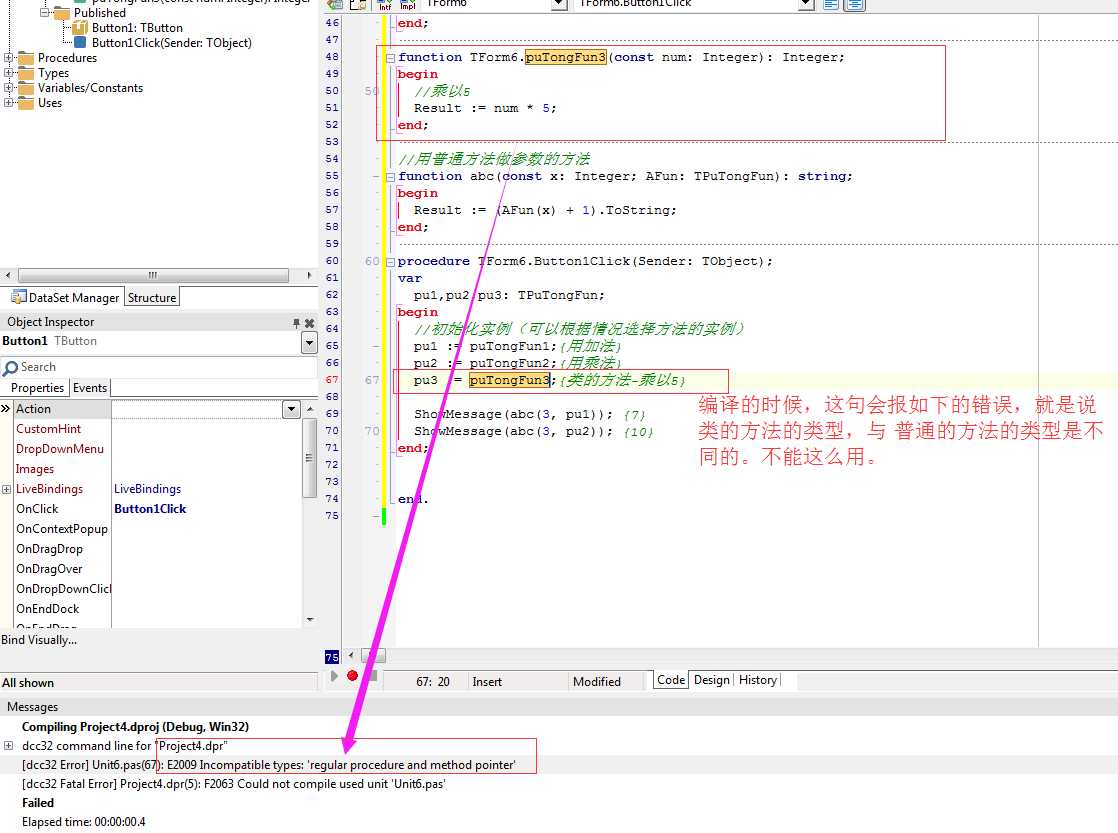Select the OnClick event row

[158, 509]
